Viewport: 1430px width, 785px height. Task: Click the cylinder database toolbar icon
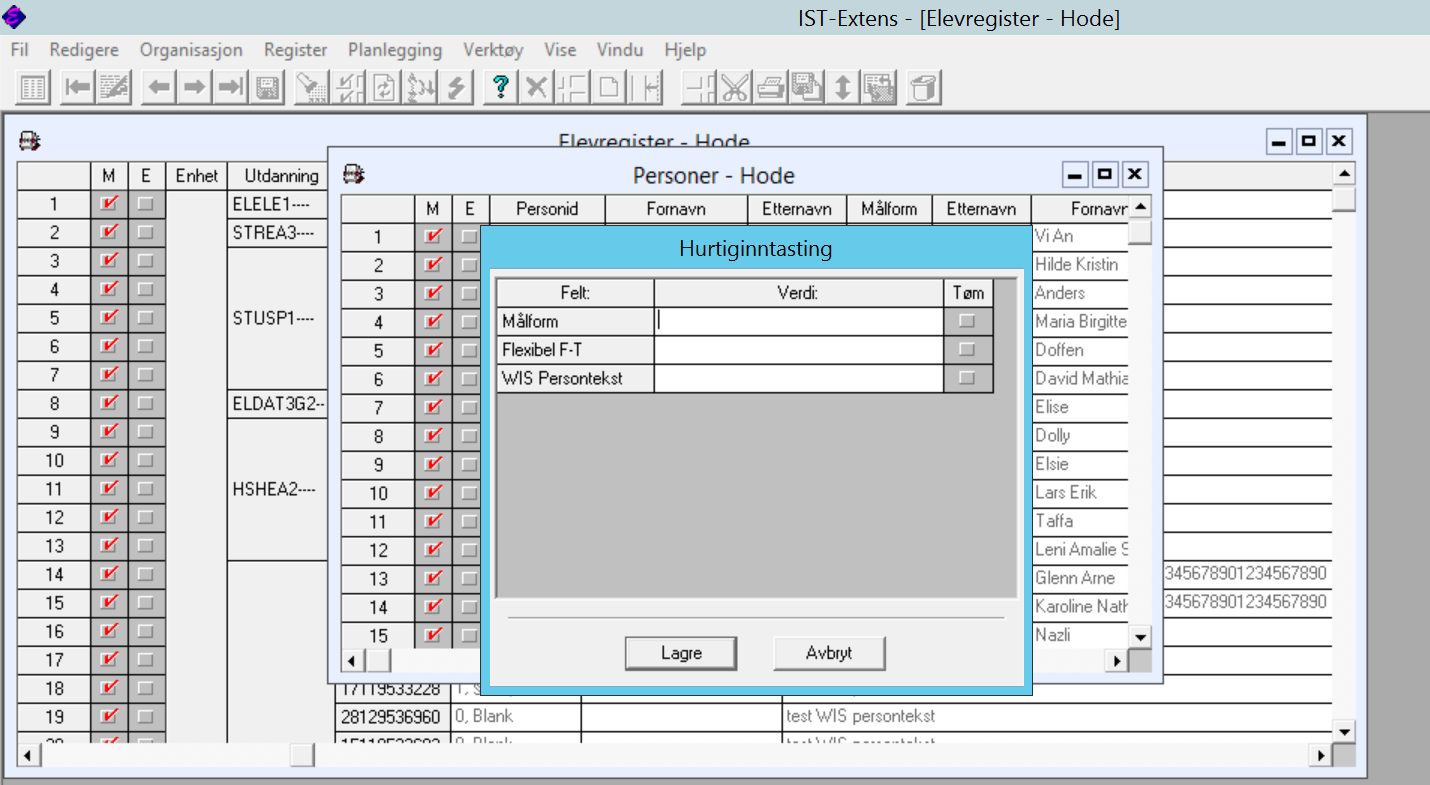924,88
